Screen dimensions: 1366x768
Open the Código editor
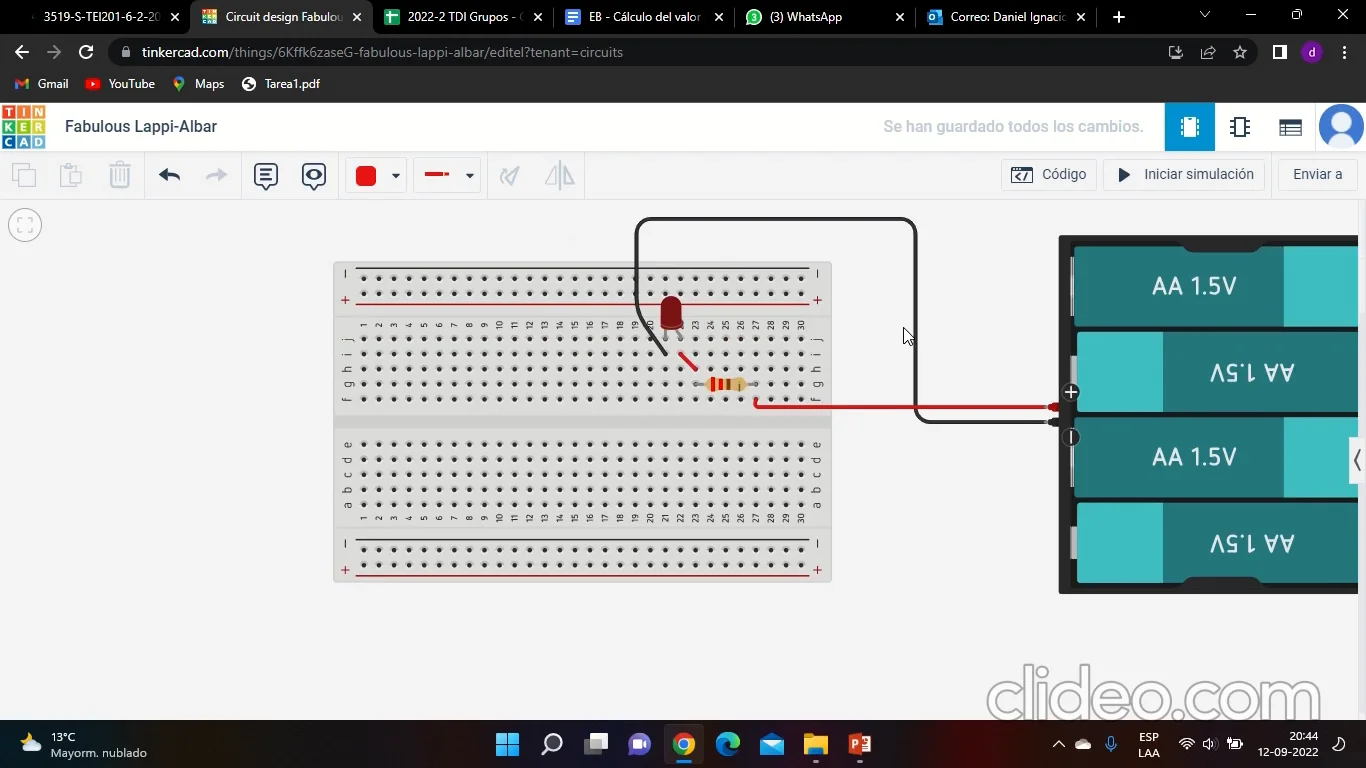pos(1049,174)
